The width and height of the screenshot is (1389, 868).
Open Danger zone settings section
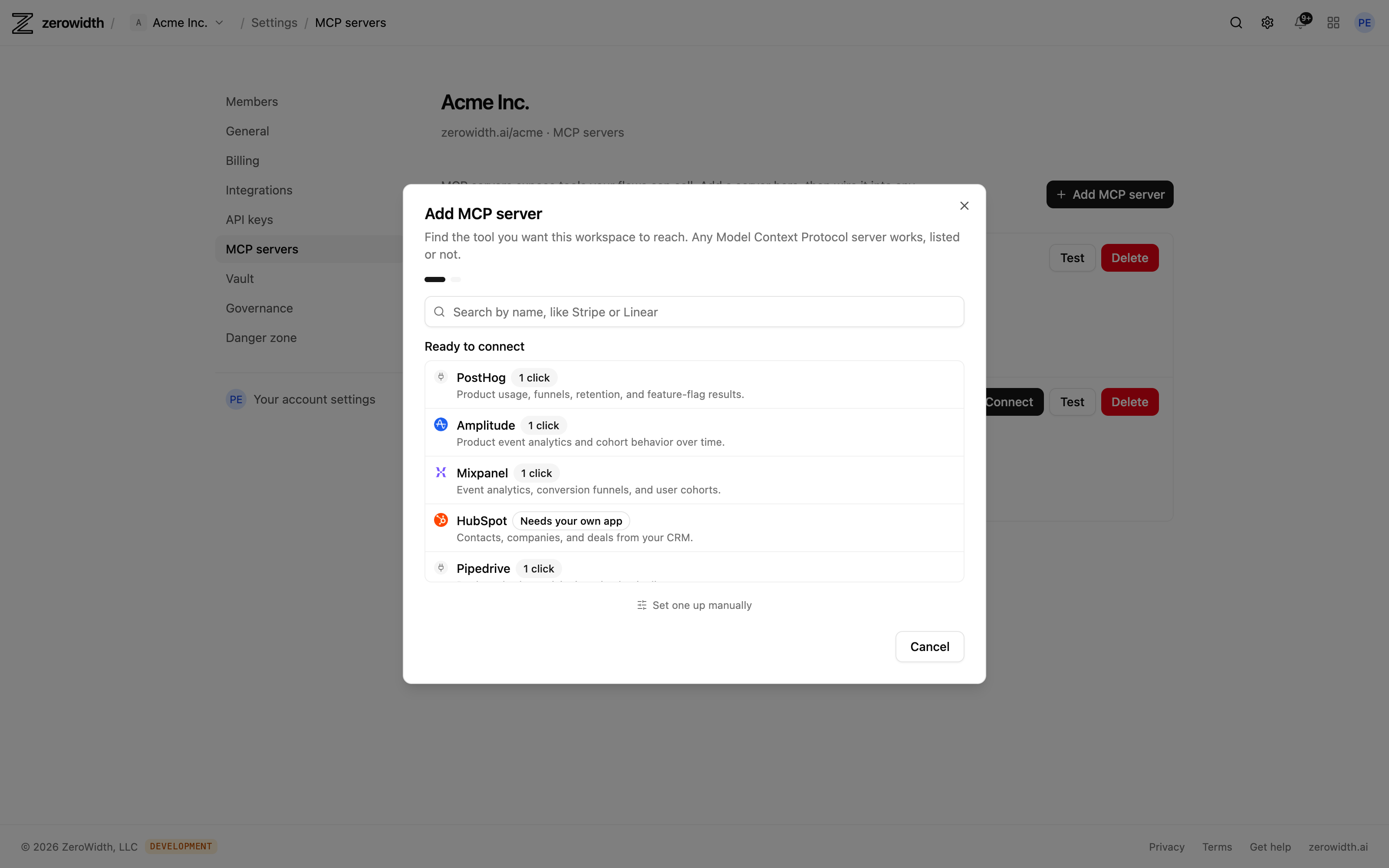[x=261, y=338]
